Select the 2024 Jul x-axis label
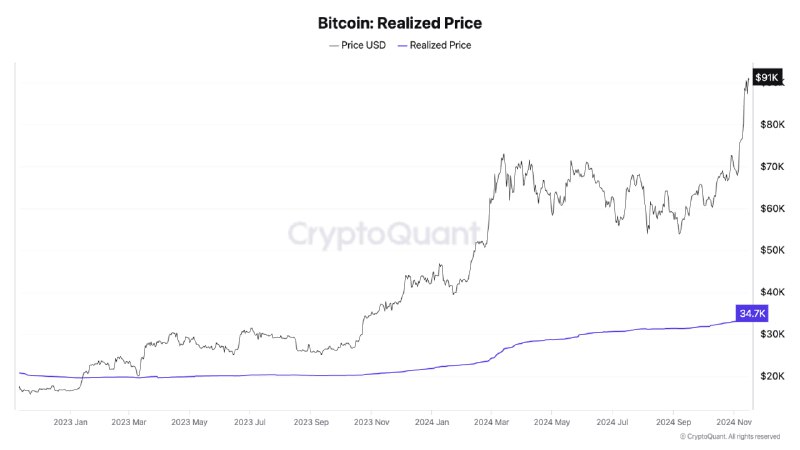 [612, 422]
